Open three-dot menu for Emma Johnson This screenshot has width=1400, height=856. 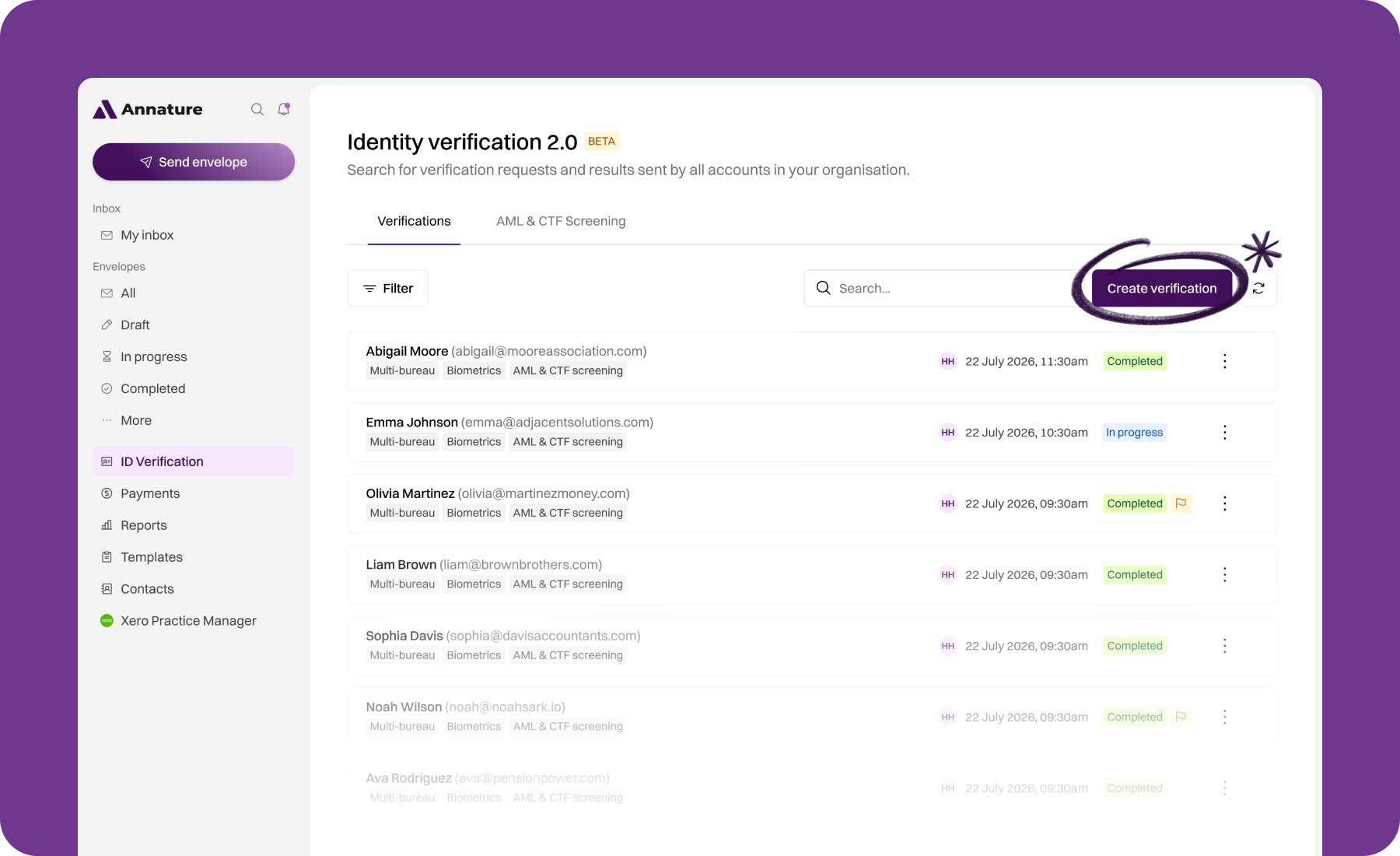1224,433
